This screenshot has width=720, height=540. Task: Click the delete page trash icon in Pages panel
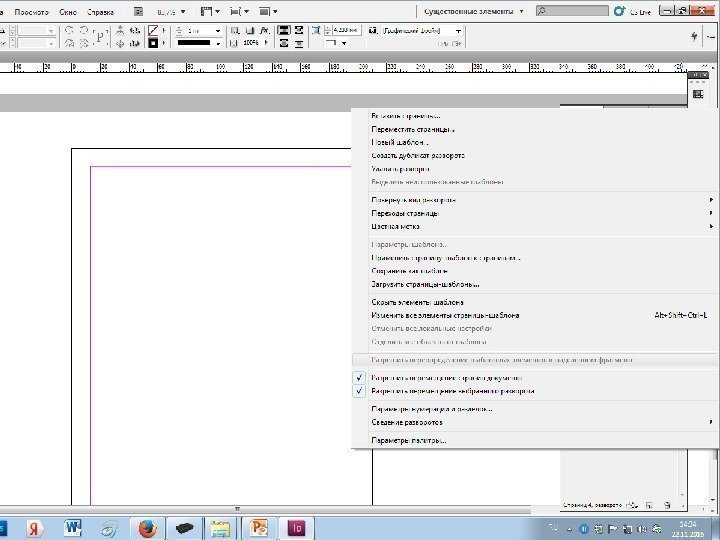(667, 505)
